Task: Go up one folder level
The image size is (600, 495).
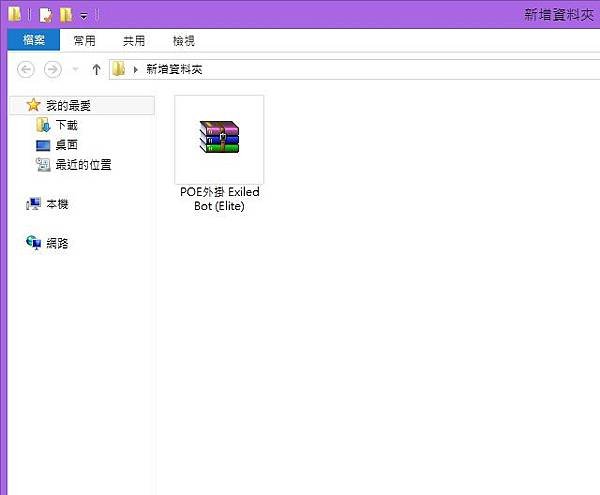Action: coord(96,70)
